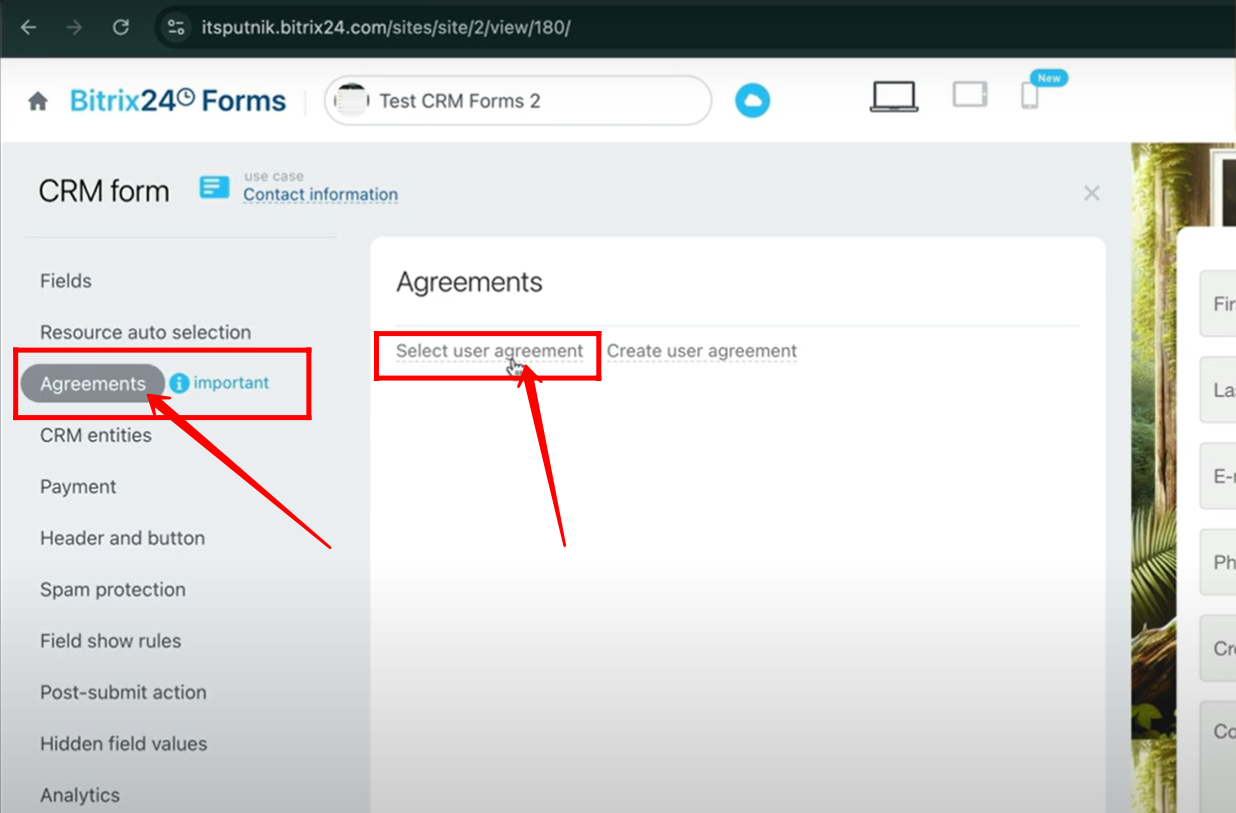Open the Test CRM Forms 2 name field
The image size is (1236, 813).
[x=518, y=101]
